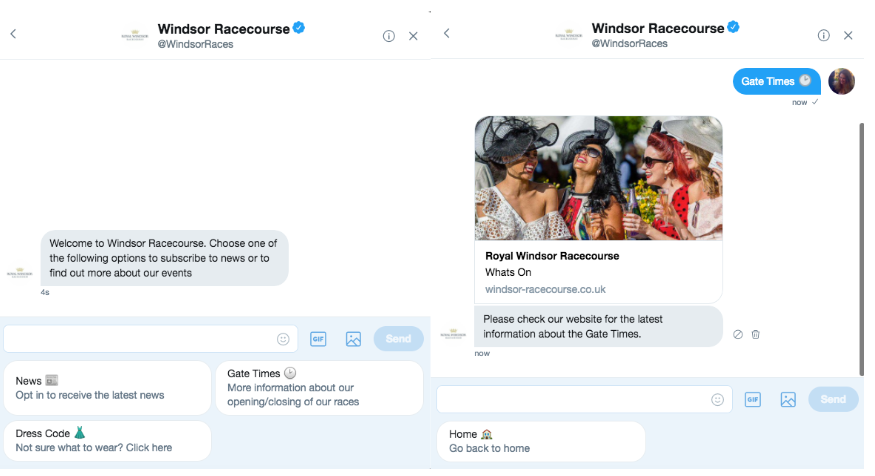Click the 'Please check our website' message
Image resolution: width=875 pixels, height=476 pixels.
click(598, 326)
